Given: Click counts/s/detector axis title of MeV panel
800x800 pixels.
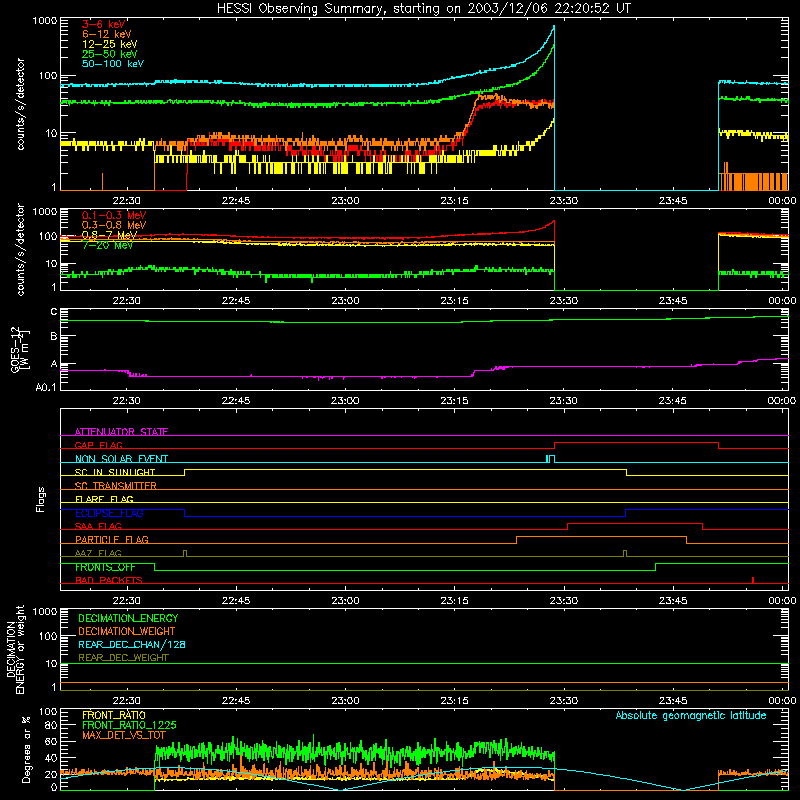Looking at the screenshot, I should point(20,249).
